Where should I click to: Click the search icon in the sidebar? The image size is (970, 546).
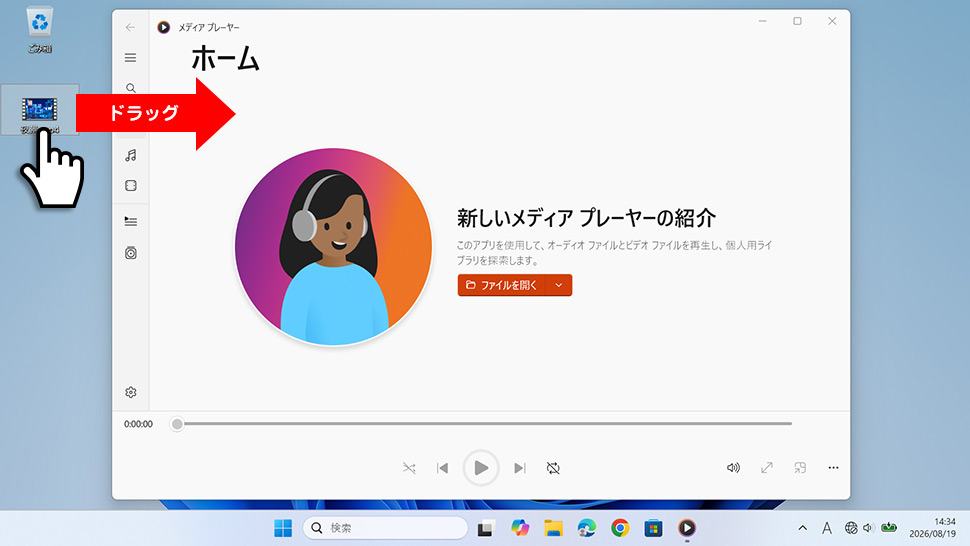pyautogui.click(x=131, y=88)
